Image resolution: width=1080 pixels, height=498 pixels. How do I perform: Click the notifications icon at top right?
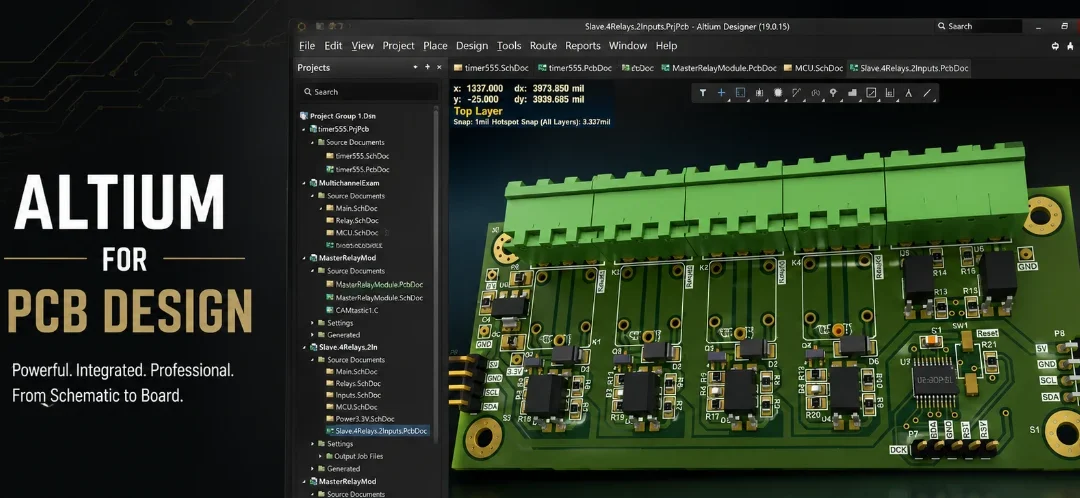tap(1070, 46)
